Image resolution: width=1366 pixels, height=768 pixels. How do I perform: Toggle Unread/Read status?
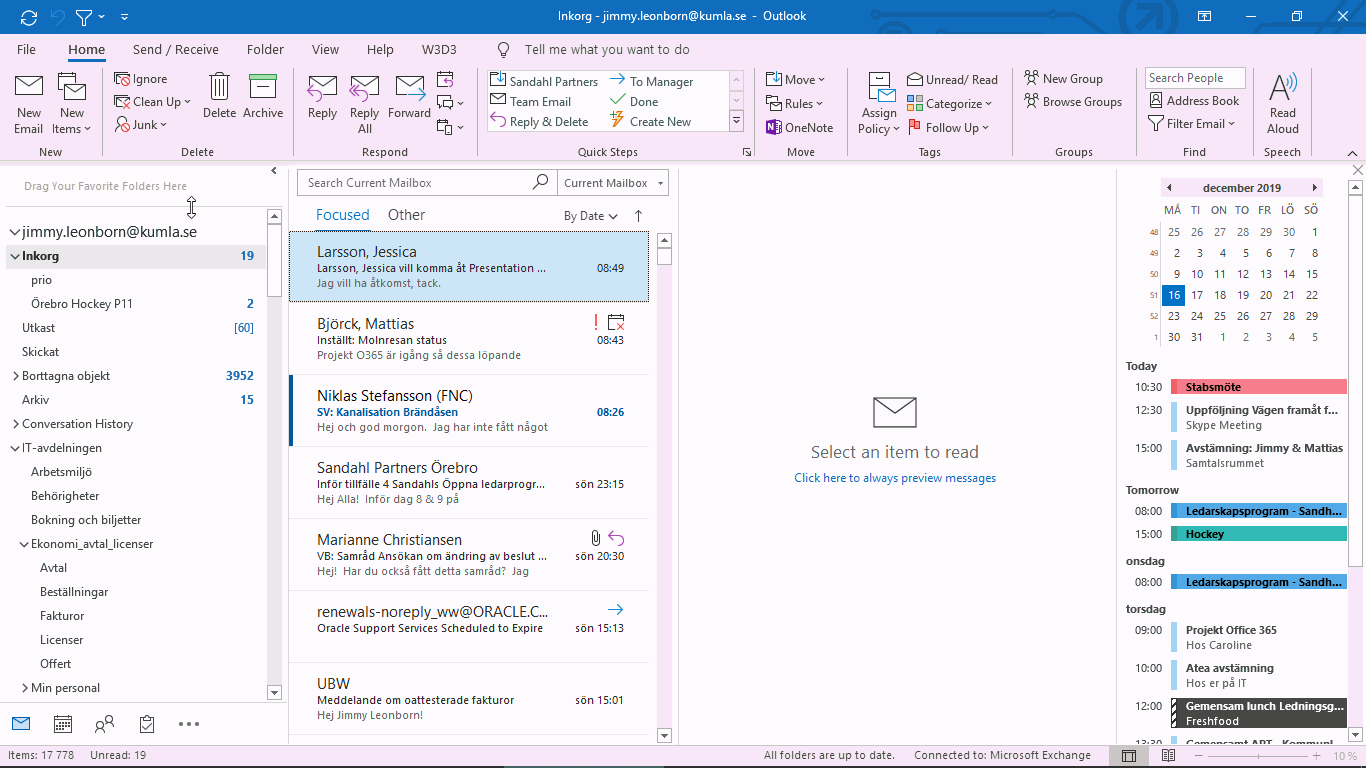pyautogui.click(x=953, y=79)
